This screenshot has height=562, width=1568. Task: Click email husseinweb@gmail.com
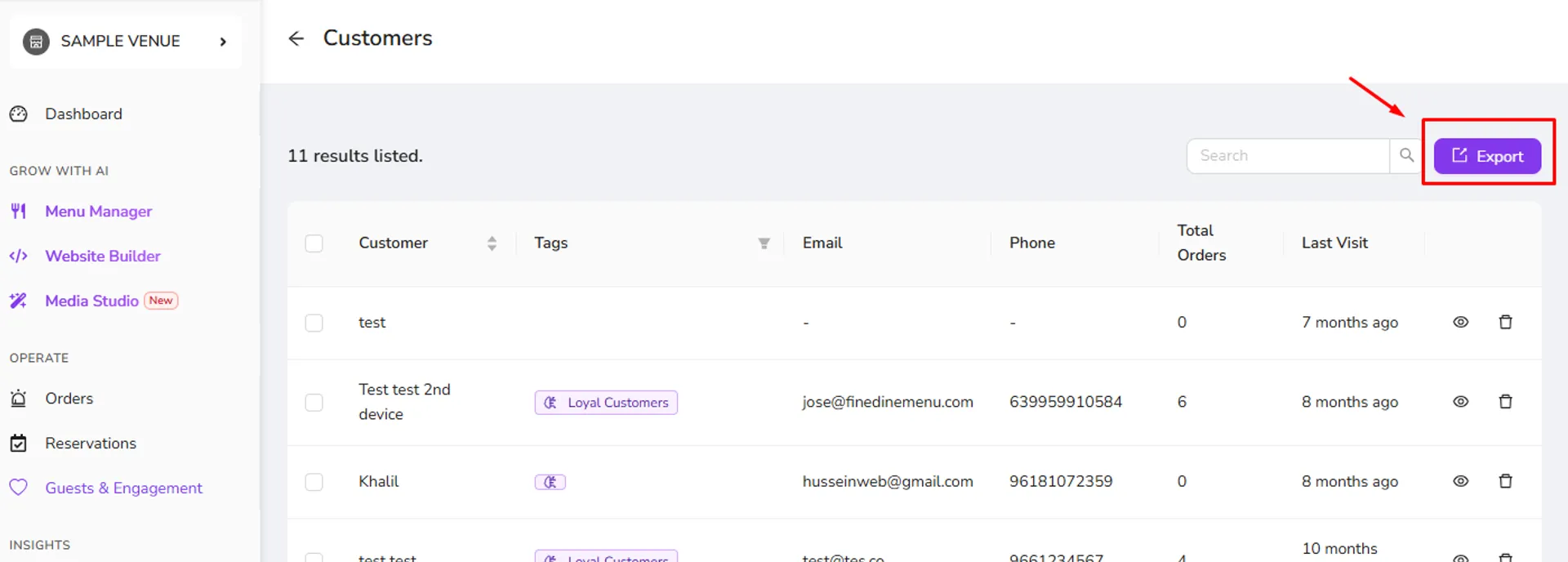[x=888, y=482]
